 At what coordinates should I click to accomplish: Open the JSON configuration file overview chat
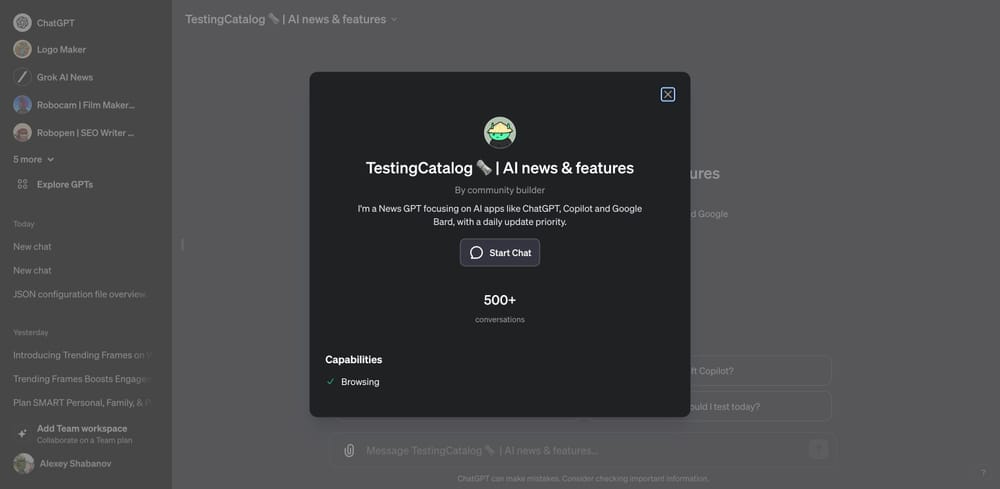pyautogui.click(x=79, y=295)
